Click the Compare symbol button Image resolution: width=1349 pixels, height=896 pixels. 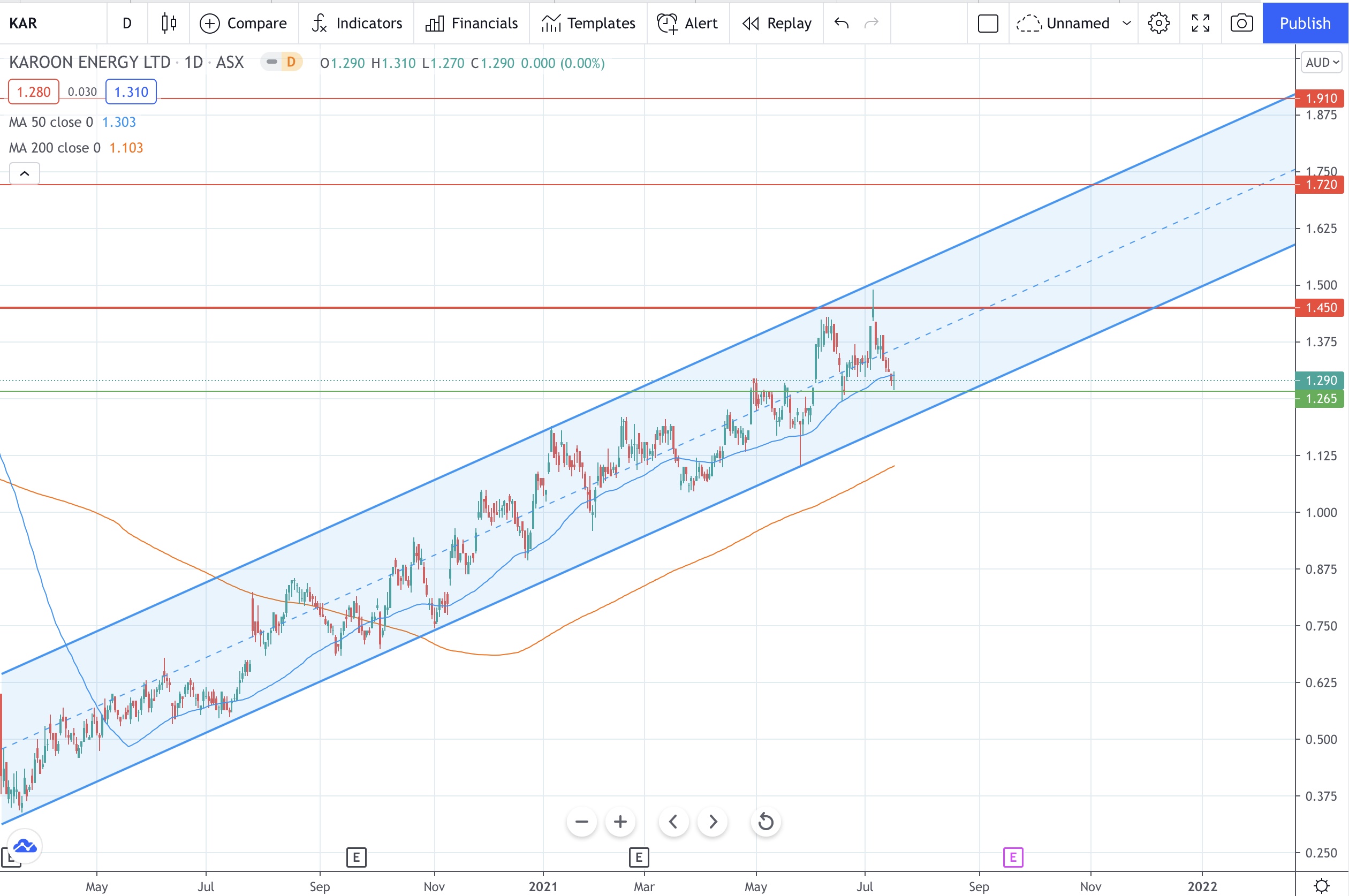(244, 24)
